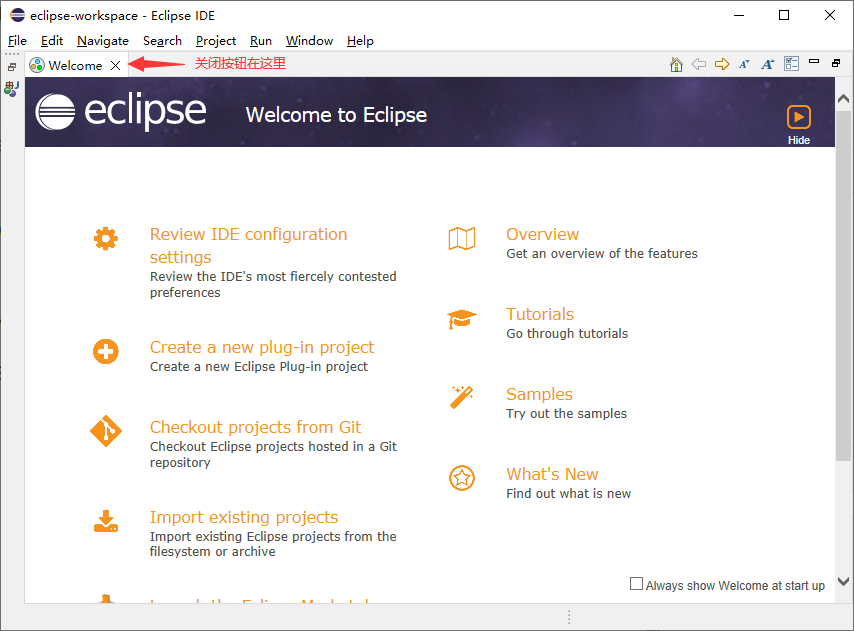Click the yellow navigate-forward arrow
854x631 pixels.
tap(722, 64)
